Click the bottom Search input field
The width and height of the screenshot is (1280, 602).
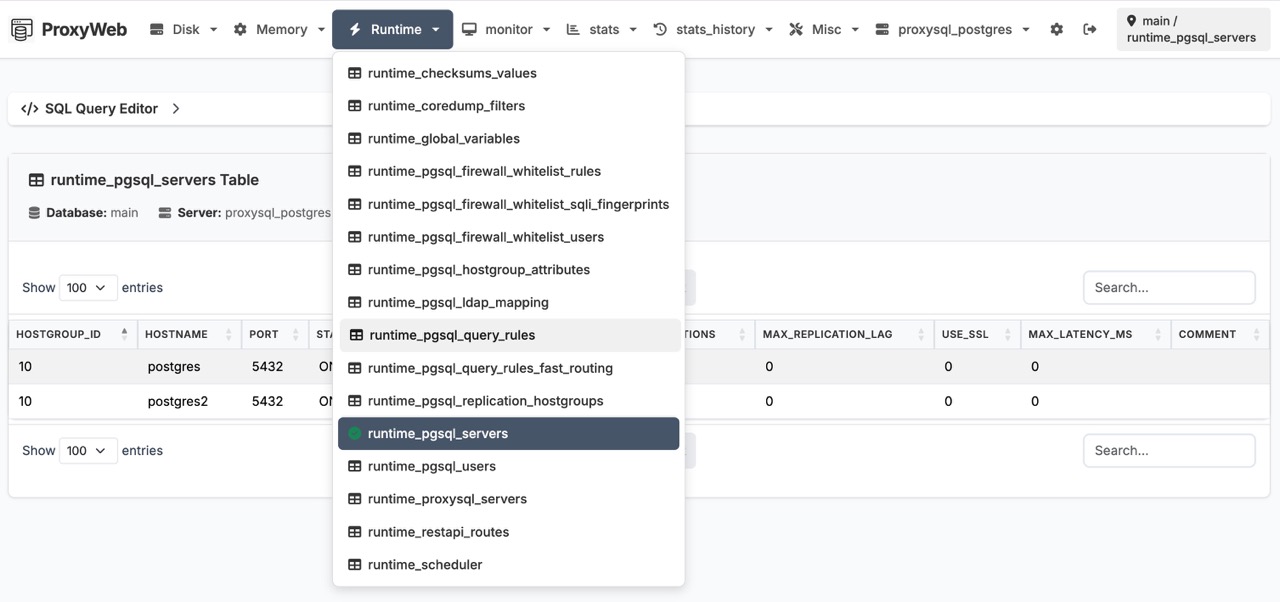coord(1168,450)
